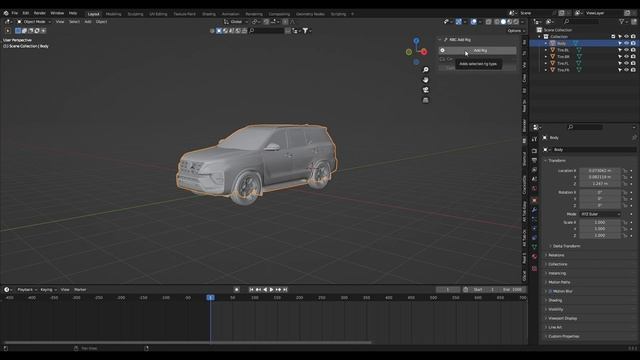Click the red X axis gizmo ball

click(424, 52)
